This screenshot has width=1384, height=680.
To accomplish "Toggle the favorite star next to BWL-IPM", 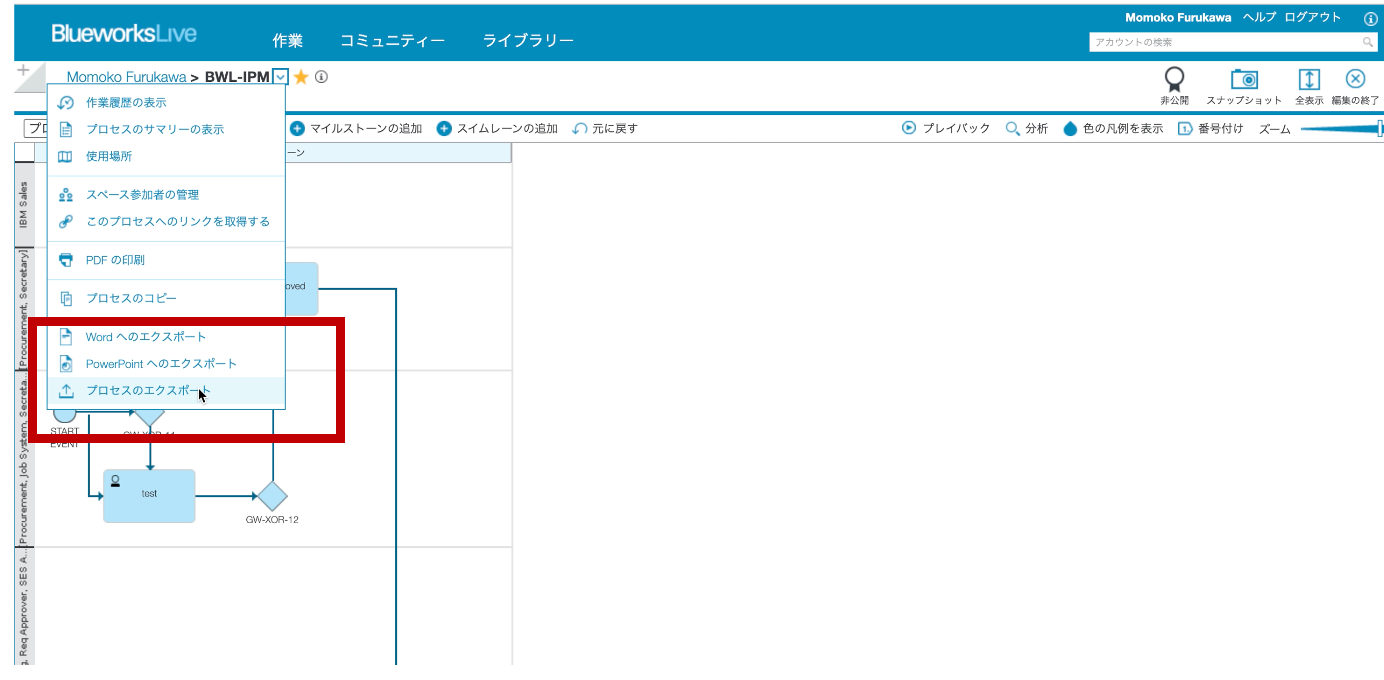I will (298, 77).
